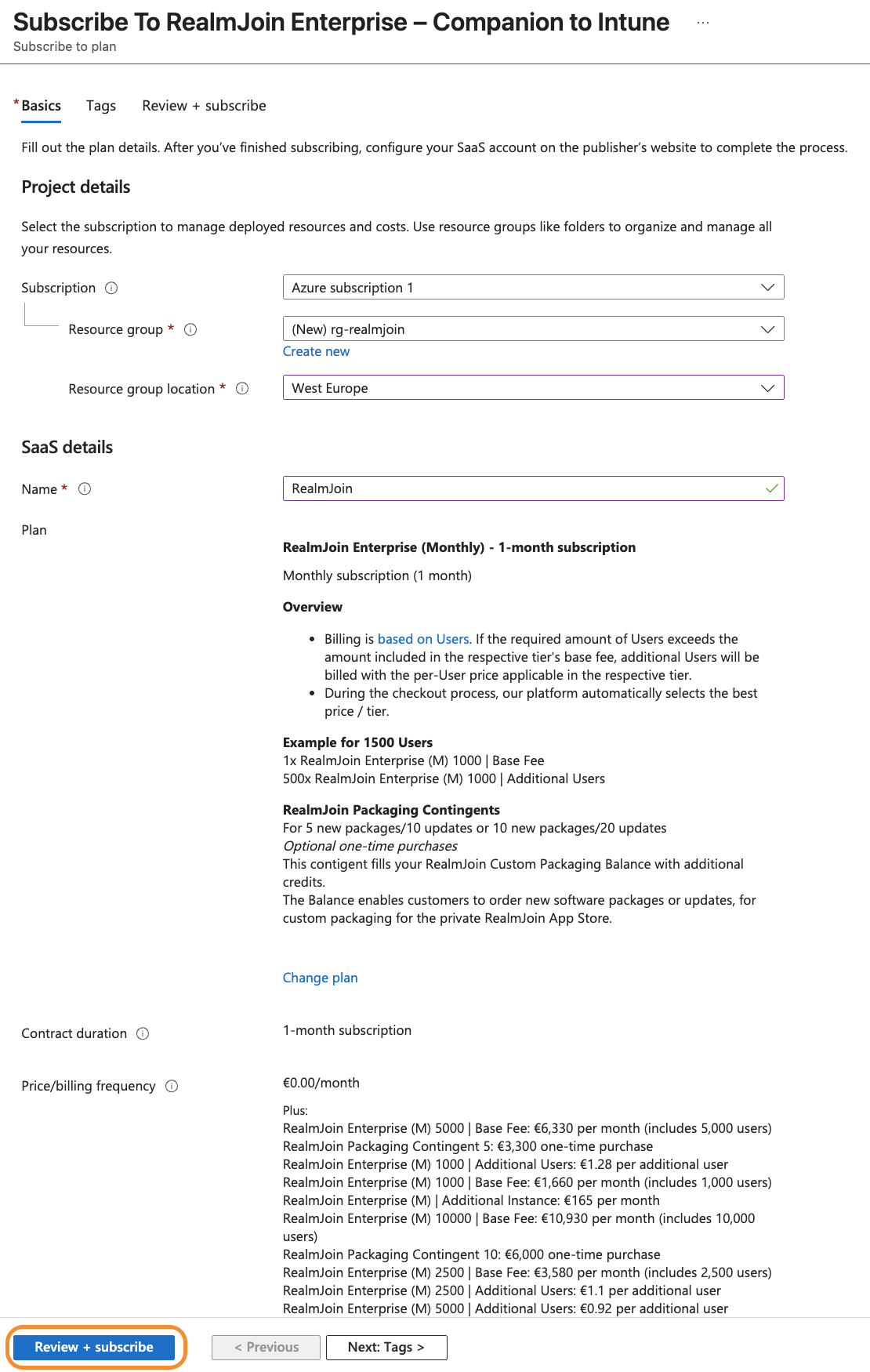Click the Price/billing frequency info icon
870x1372 pixels.
pos(172,1086)
